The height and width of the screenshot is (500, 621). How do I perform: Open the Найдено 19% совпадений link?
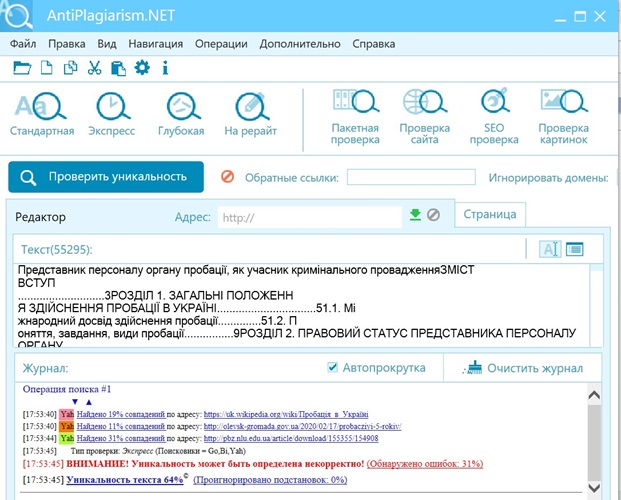pyautogui.click(x=121, y=414)
